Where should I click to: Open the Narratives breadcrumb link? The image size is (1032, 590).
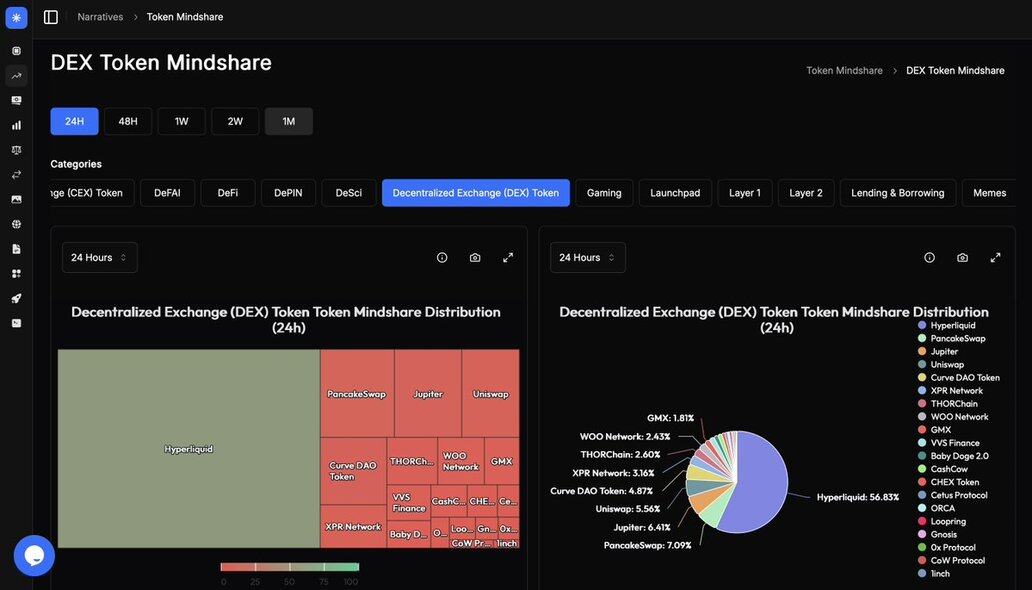(x=100, y=17)
